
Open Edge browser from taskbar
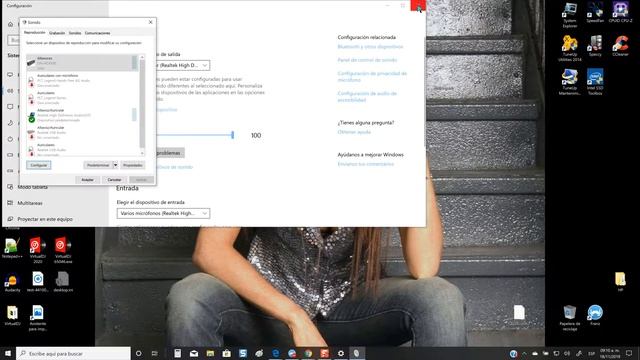(276, 353)
